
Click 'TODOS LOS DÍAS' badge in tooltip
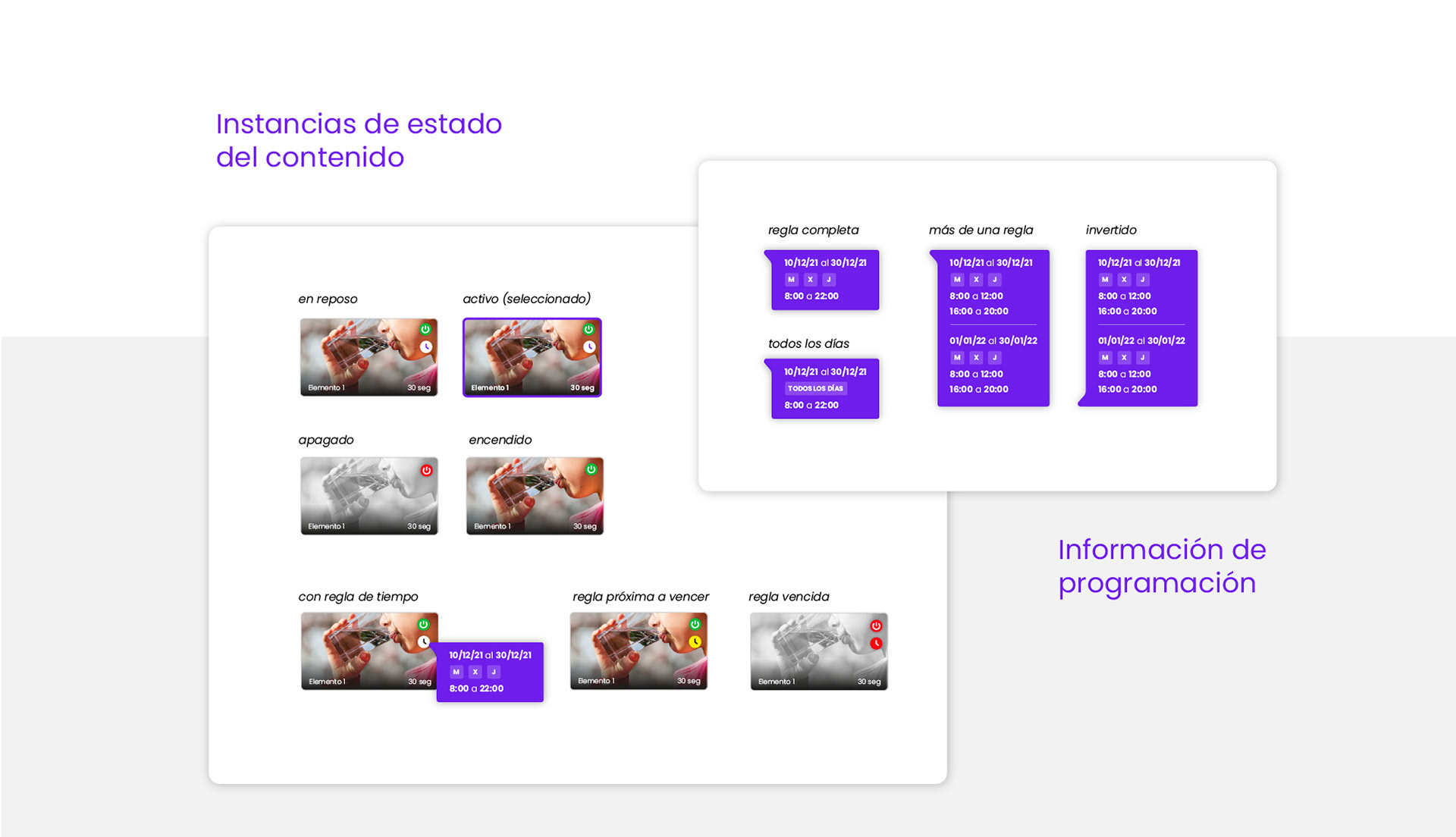[815, 388]
